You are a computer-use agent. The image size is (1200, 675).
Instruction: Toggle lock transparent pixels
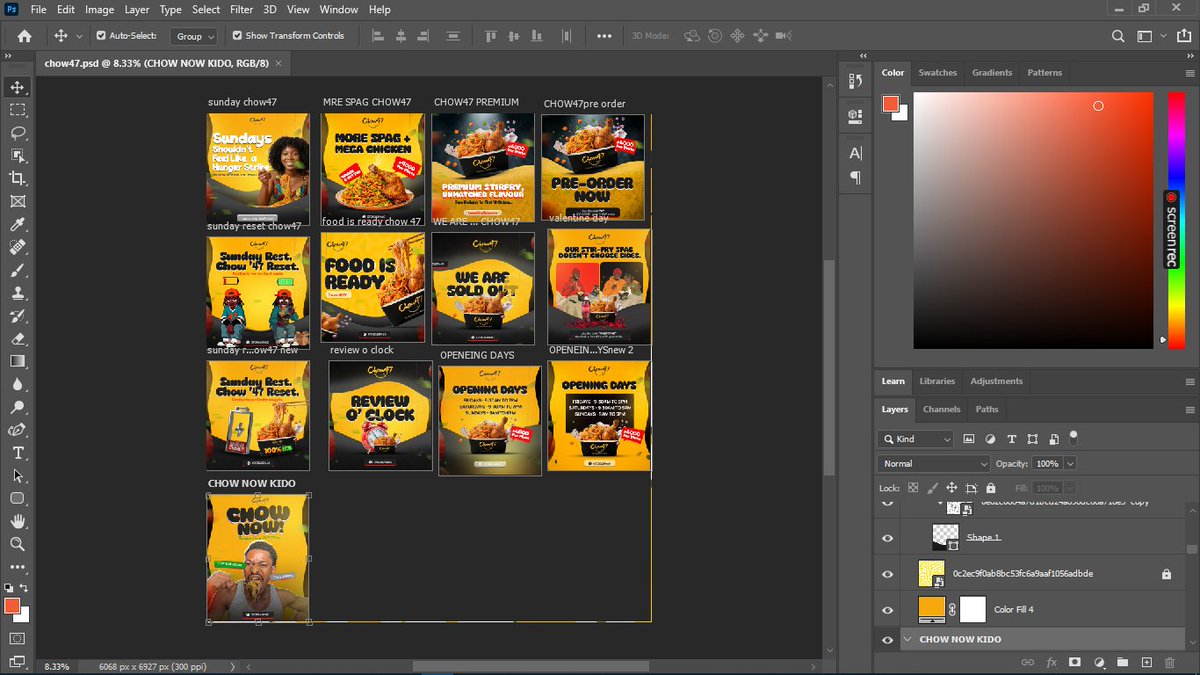[x=913, y=488]
